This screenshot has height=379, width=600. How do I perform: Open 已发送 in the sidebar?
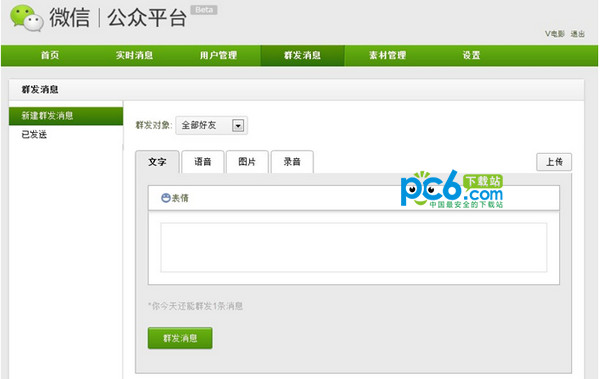click(x=34, y=135)
